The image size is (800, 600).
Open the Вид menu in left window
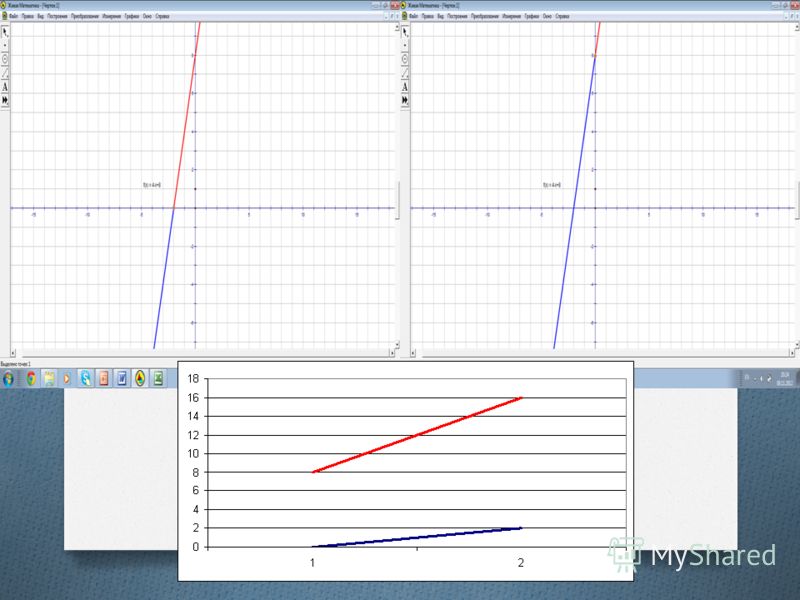point(41,16)
